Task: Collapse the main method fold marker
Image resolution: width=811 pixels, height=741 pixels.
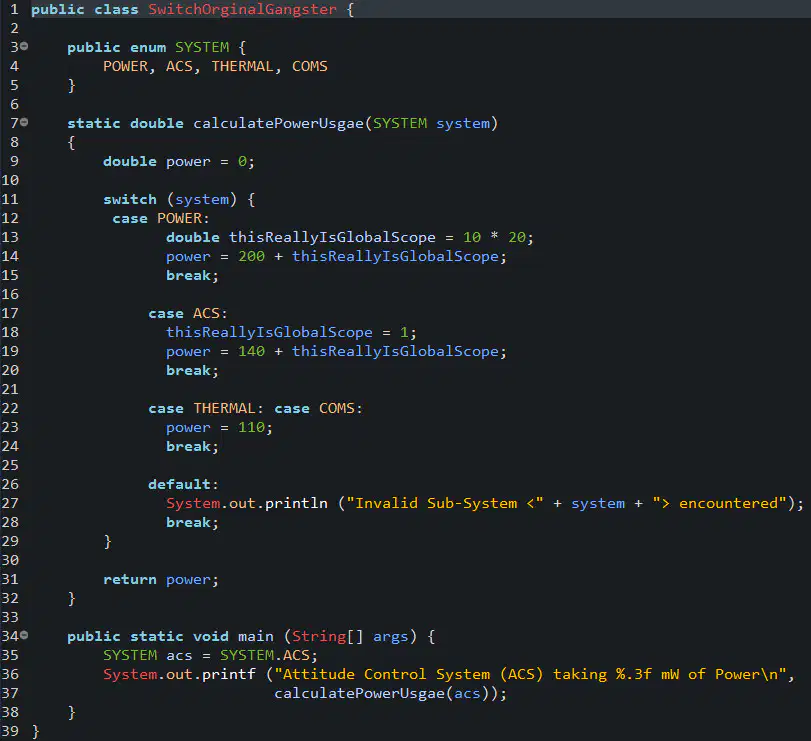Action: tap(24, 636)
